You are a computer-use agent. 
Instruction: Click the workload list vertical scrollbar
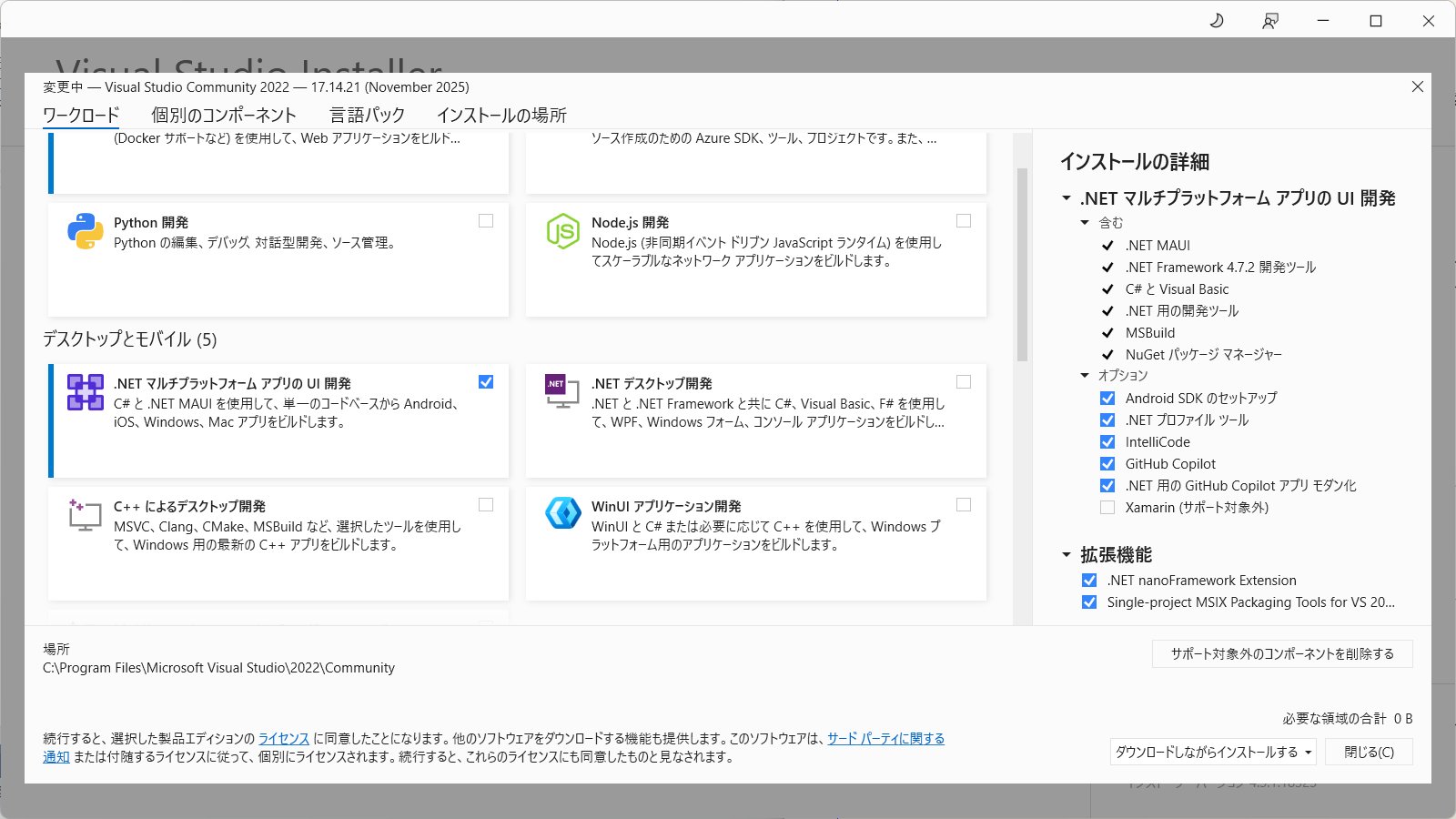[1022, 264]
